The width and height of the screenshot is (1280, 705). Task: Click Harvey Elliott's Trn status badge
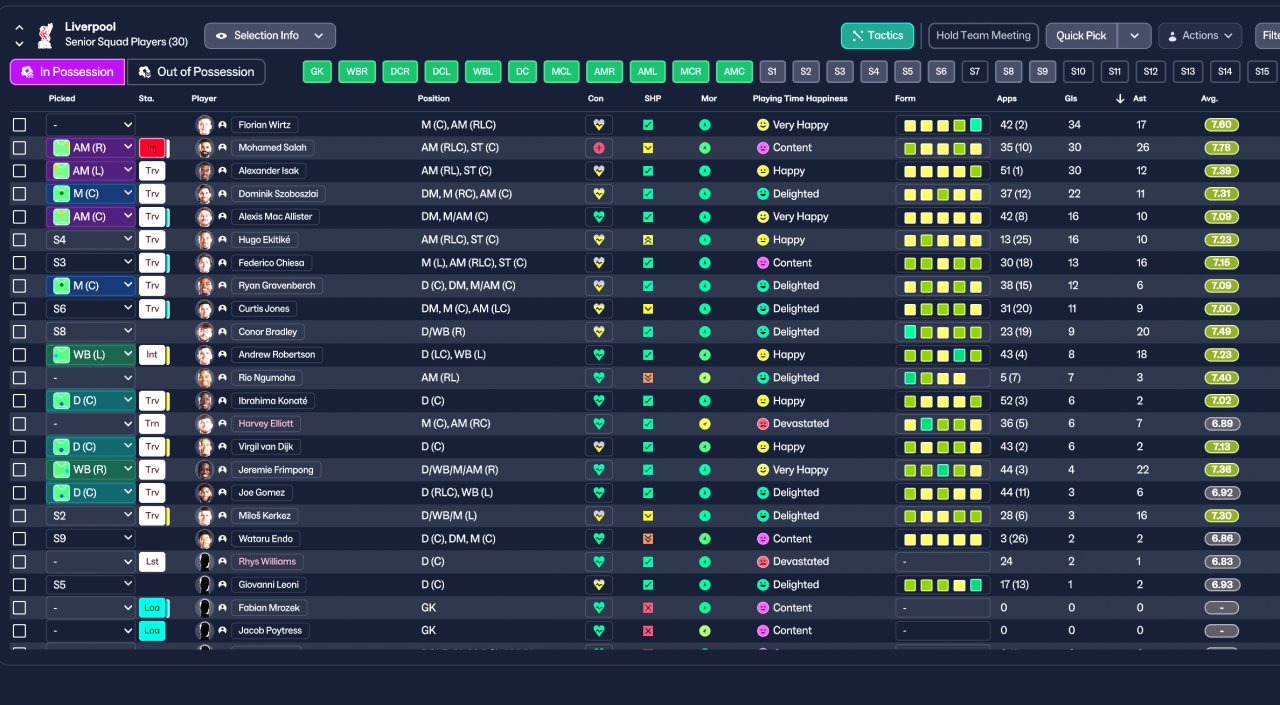(x=152, y=424)
